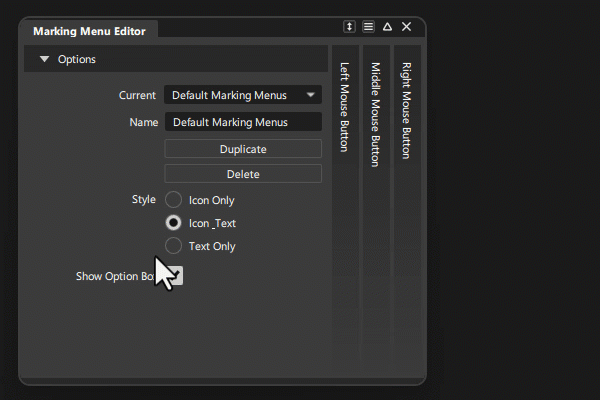Screen dimensions: 600x400
Task: Click the Marking Menu Editor title tab
Action: click(89, 31)
